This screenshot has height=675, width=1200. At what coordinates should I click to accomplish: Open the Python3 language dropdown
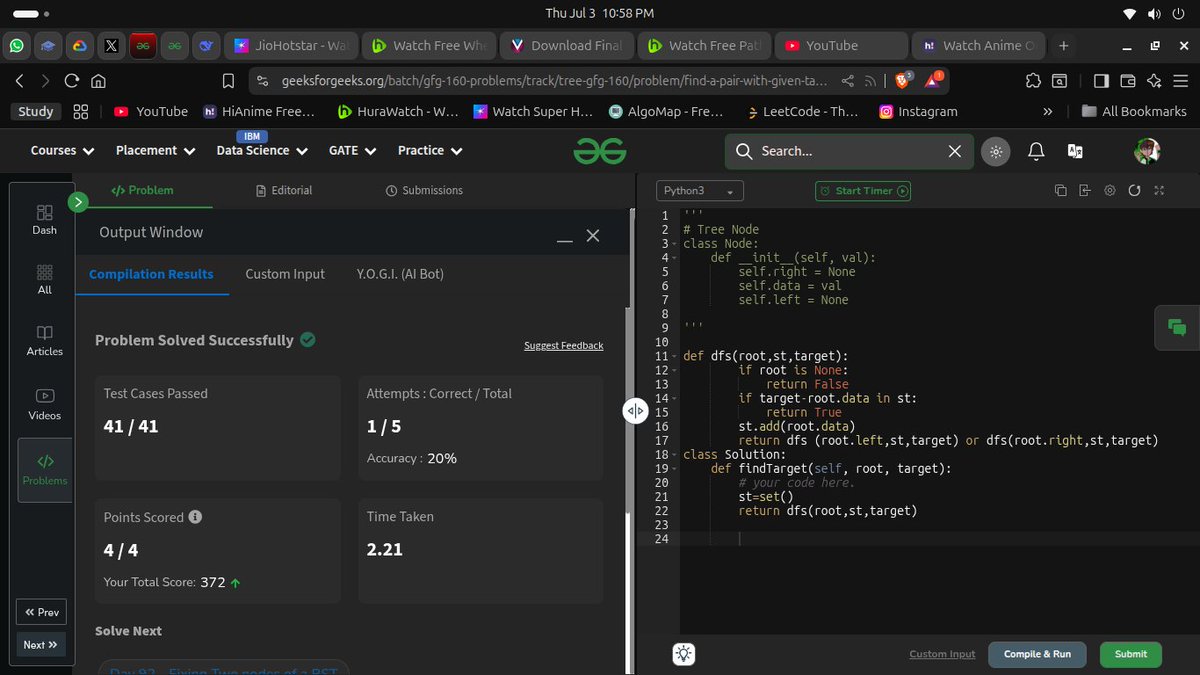[700, 191]
